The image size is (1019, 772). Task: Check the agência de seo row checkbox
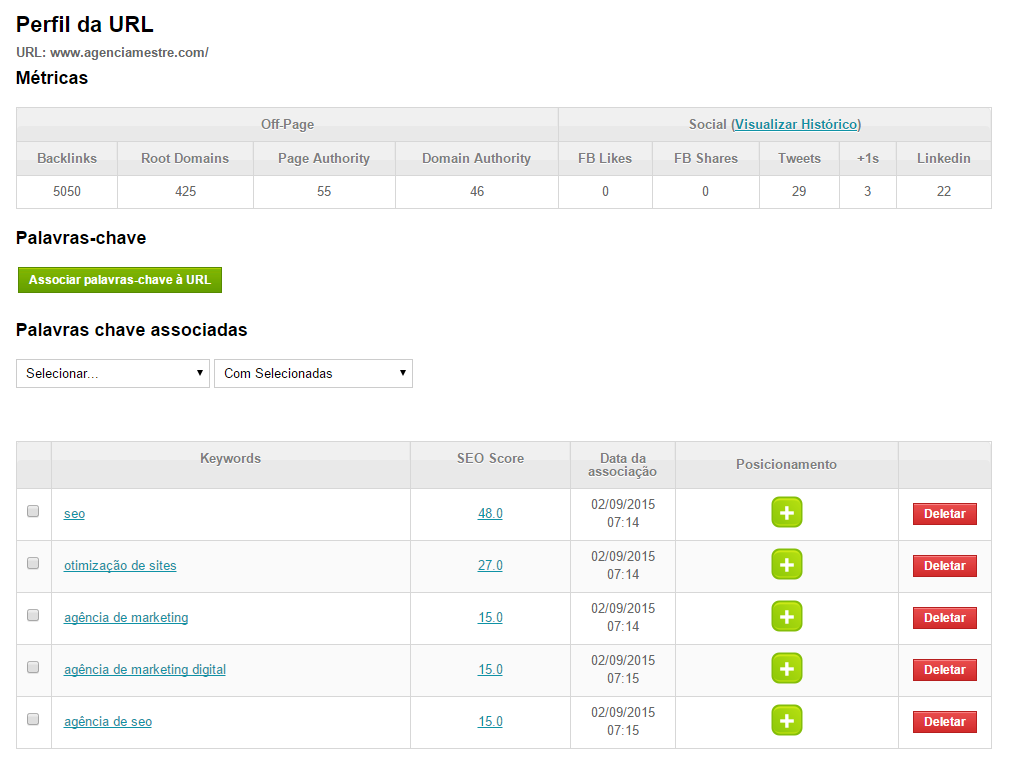click(33, 719)
